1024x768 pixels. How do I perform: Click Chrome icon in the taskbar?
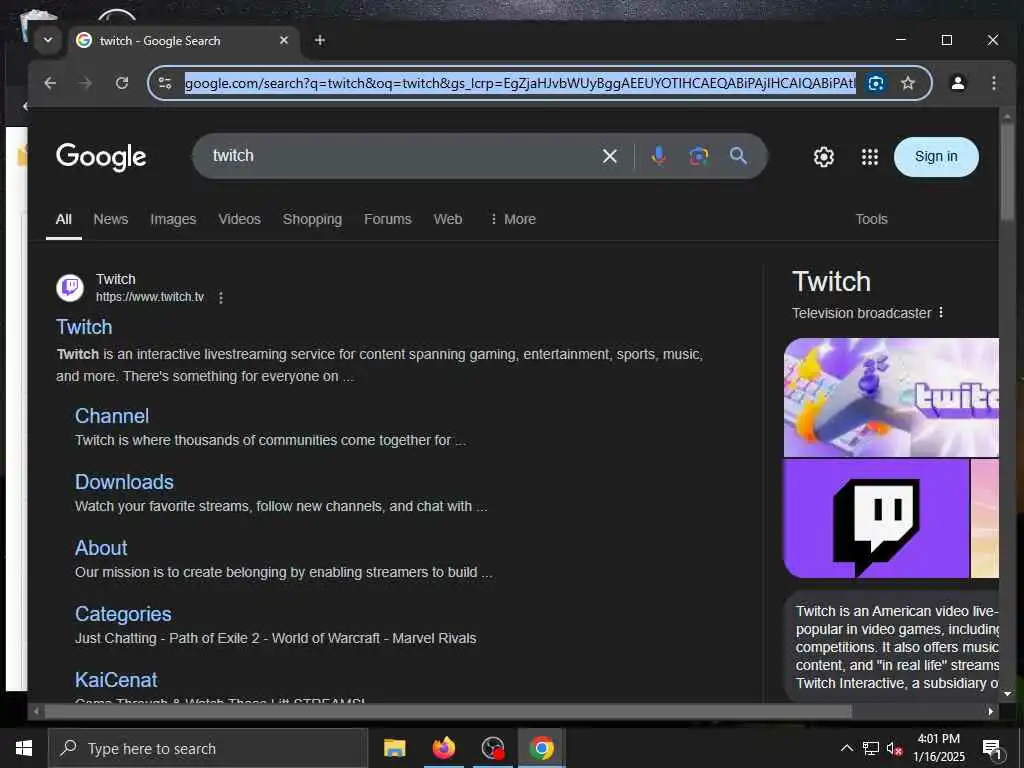(541, 748)
